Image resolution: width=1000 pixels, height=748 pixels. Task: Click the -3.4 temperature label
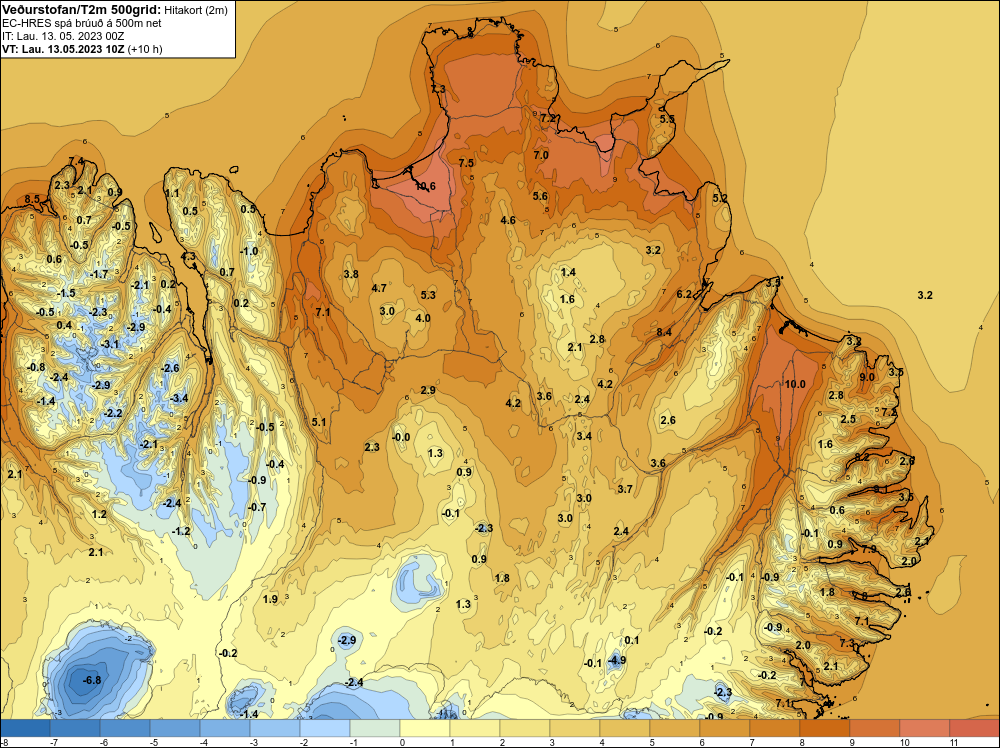[x=179, y=398]
